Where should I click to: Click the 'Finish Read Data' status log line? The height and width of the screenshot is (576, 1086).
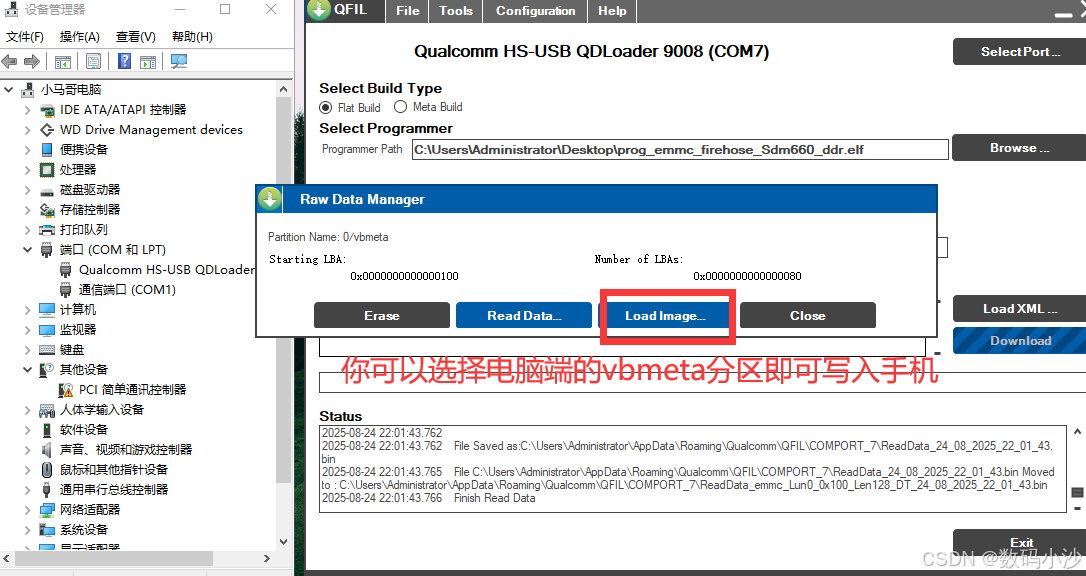click(495, 498)
